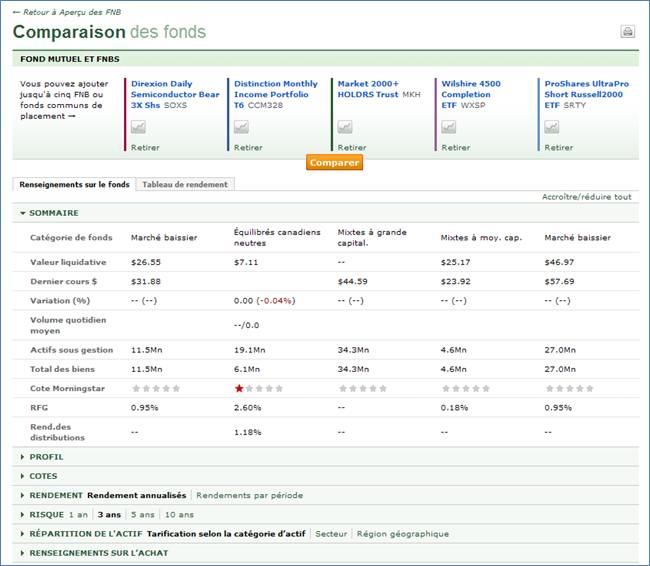Click the Morningstar stars for Market 2000+ HOLDRS

pyautogui.click(x=363, y=389)
